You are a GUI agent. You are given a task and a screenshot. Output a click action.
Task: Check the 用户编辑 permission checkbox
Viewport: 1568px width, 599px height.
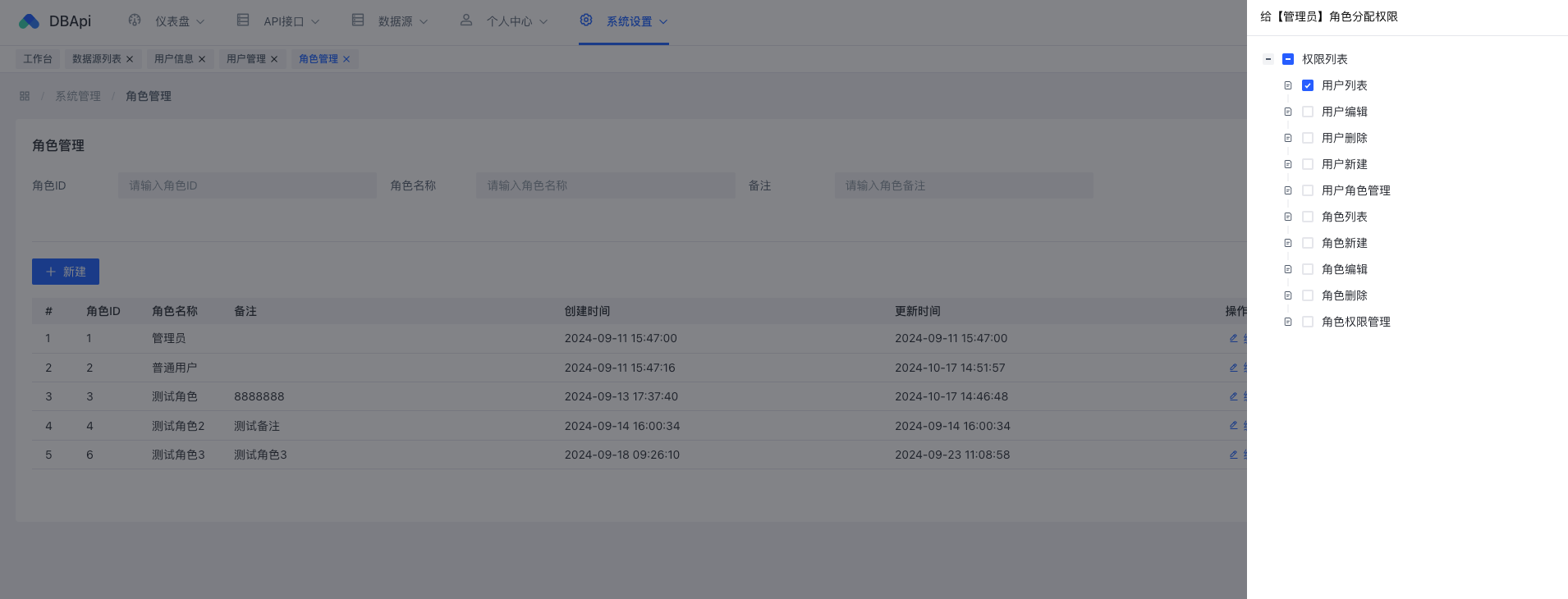pos(1308,112)
